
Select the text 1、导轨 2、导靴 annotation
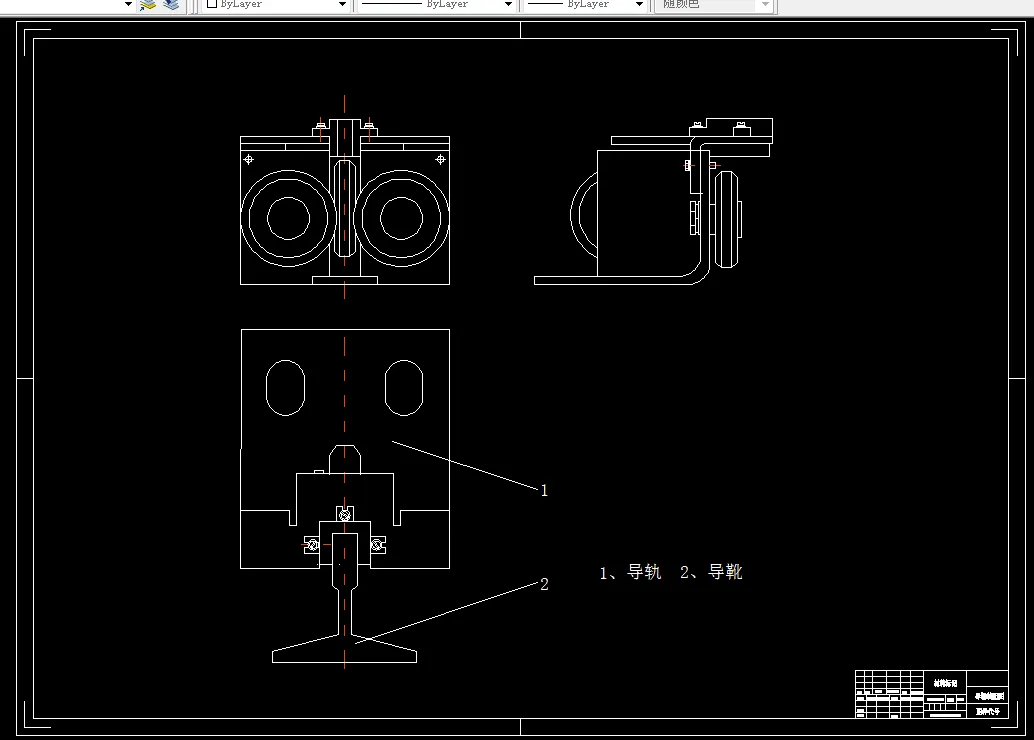pos(668,572)
